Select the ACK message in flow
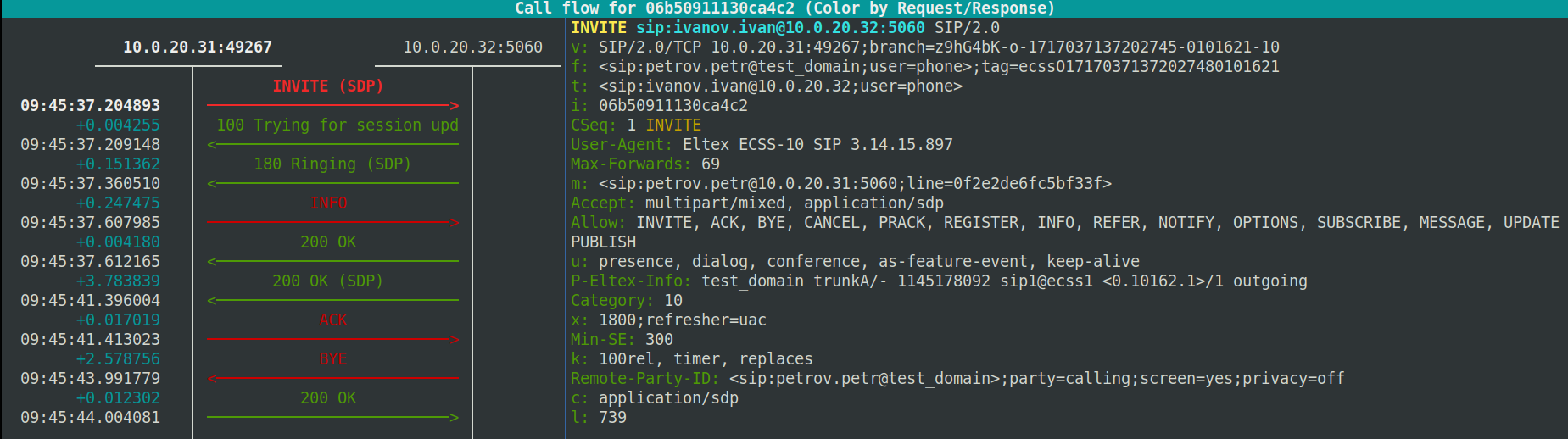 333,320
